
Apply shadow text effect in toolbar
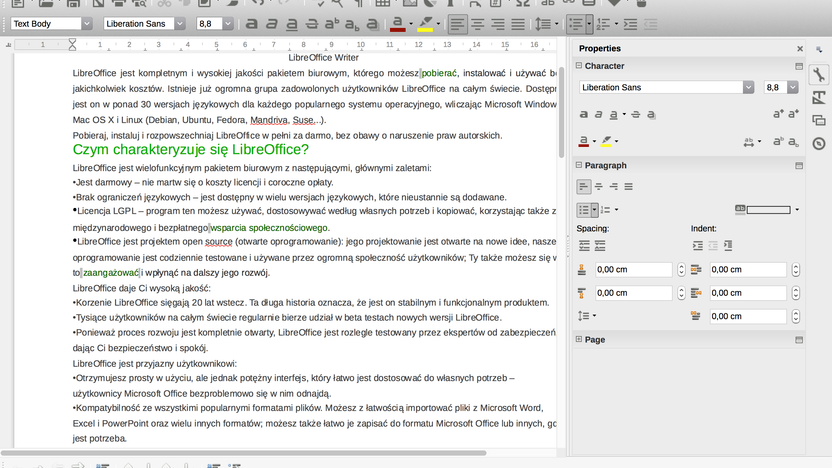372,24
